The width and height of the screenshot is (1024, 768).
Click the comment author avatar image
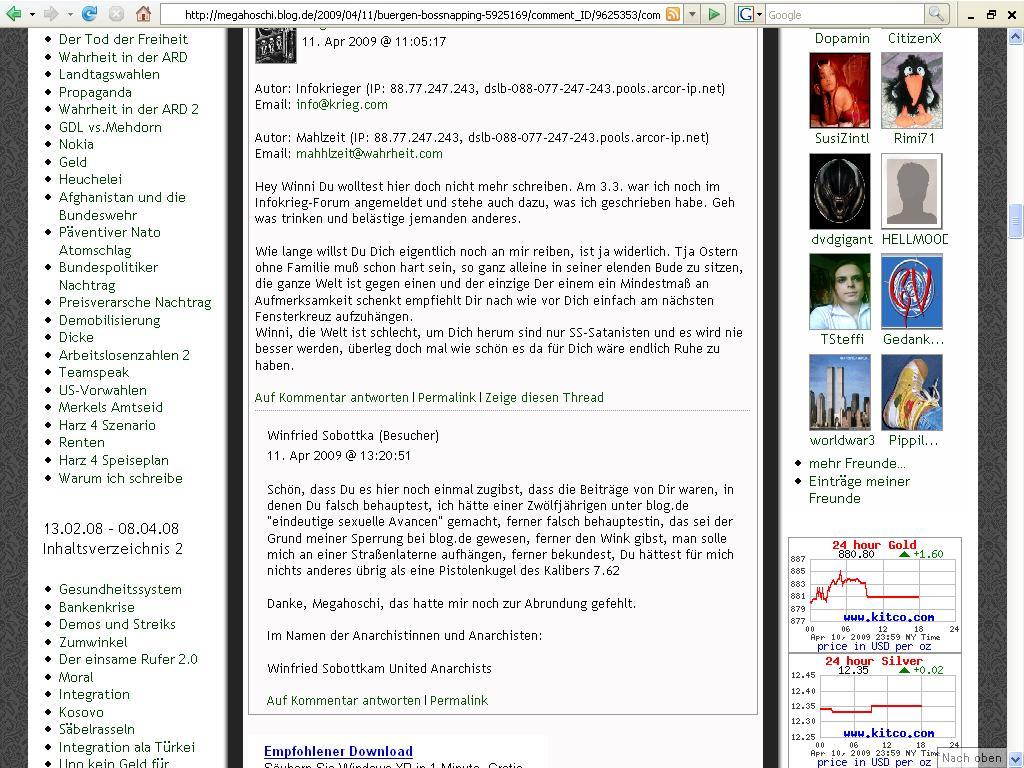point(276,46)
